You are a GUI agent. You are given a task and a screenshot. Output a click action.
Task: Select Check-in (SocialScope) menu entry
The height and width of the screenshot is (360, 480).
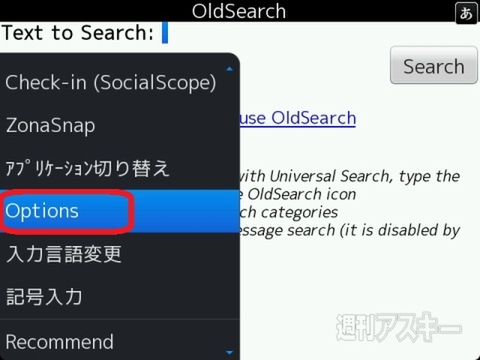[x=120, y=82]
